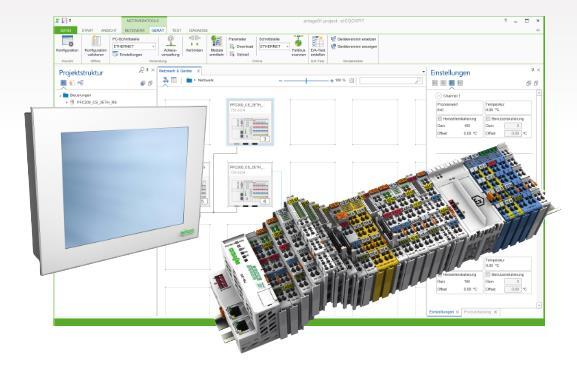Switch to the GERÄT ribbon tab
Viewport: 577px width, 367px height.
tap(157, 31)
